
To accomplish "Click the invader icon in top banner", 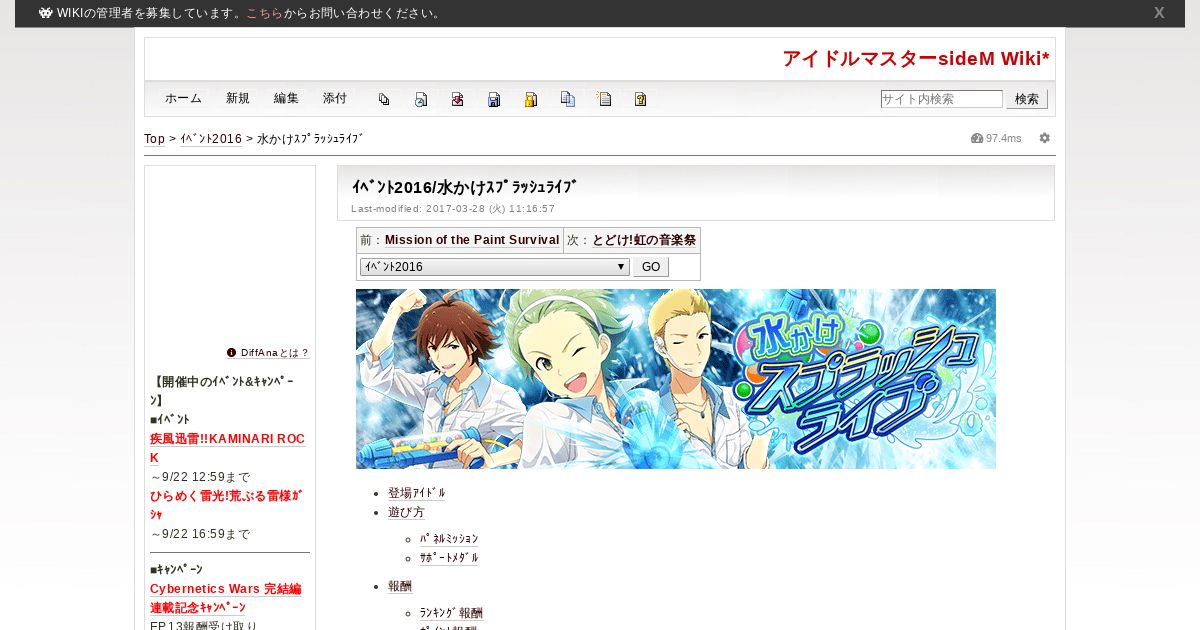I will (x=45, y=13).
